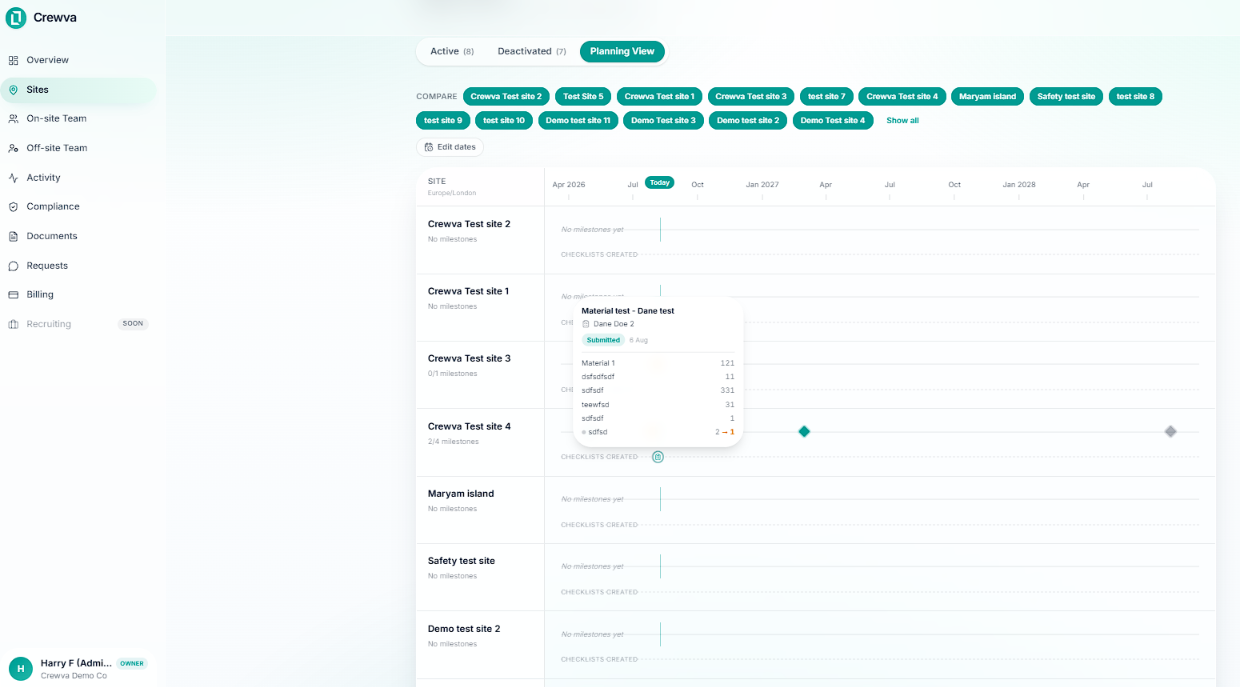
Task: Select the Sites pin icon
Action: coord(13,90)
